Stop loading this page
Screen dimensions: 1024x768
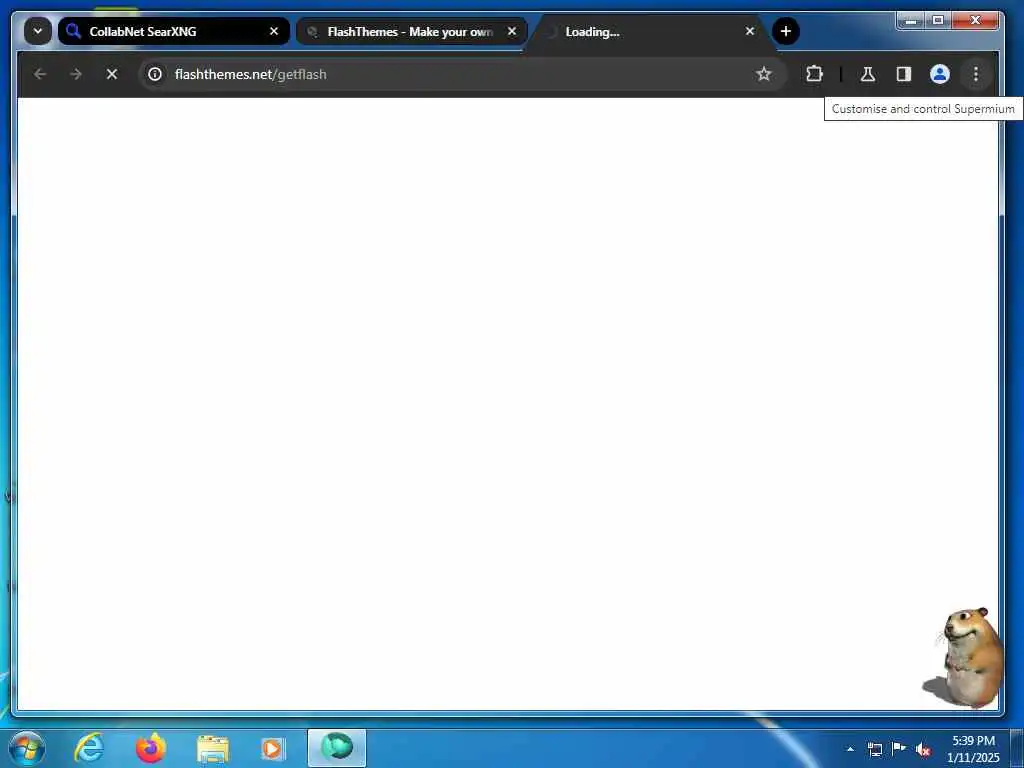112,74
